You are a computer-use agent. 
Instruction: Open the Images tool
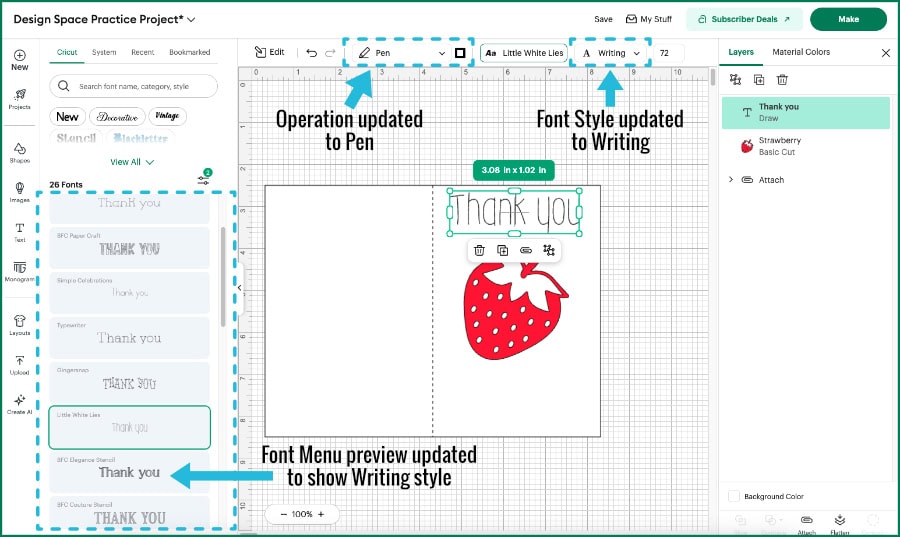point(20,192)
